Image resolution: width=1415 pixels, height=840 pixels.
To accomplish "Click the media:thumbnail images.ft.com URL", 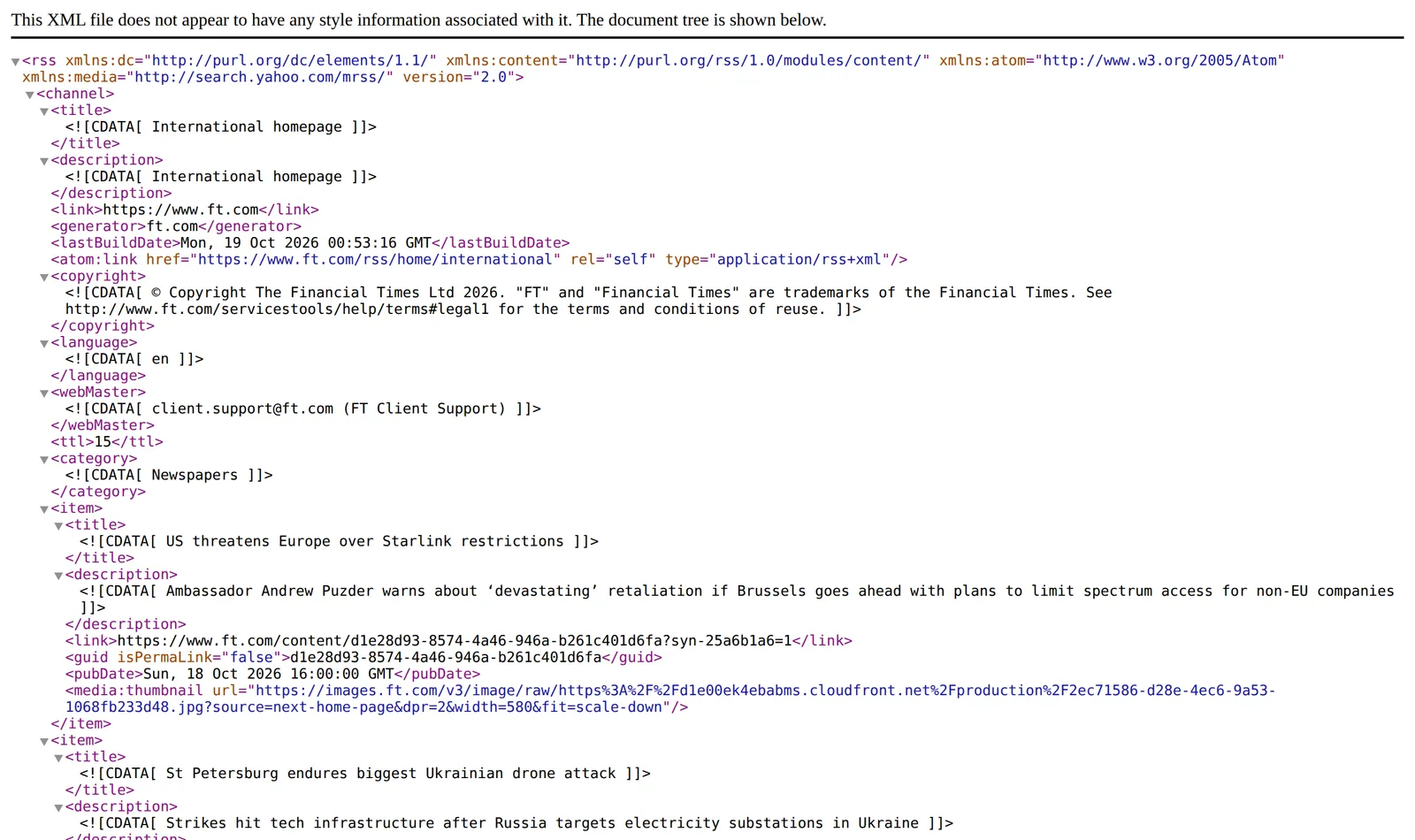I will pyautogui.click(x=670, y=699).
